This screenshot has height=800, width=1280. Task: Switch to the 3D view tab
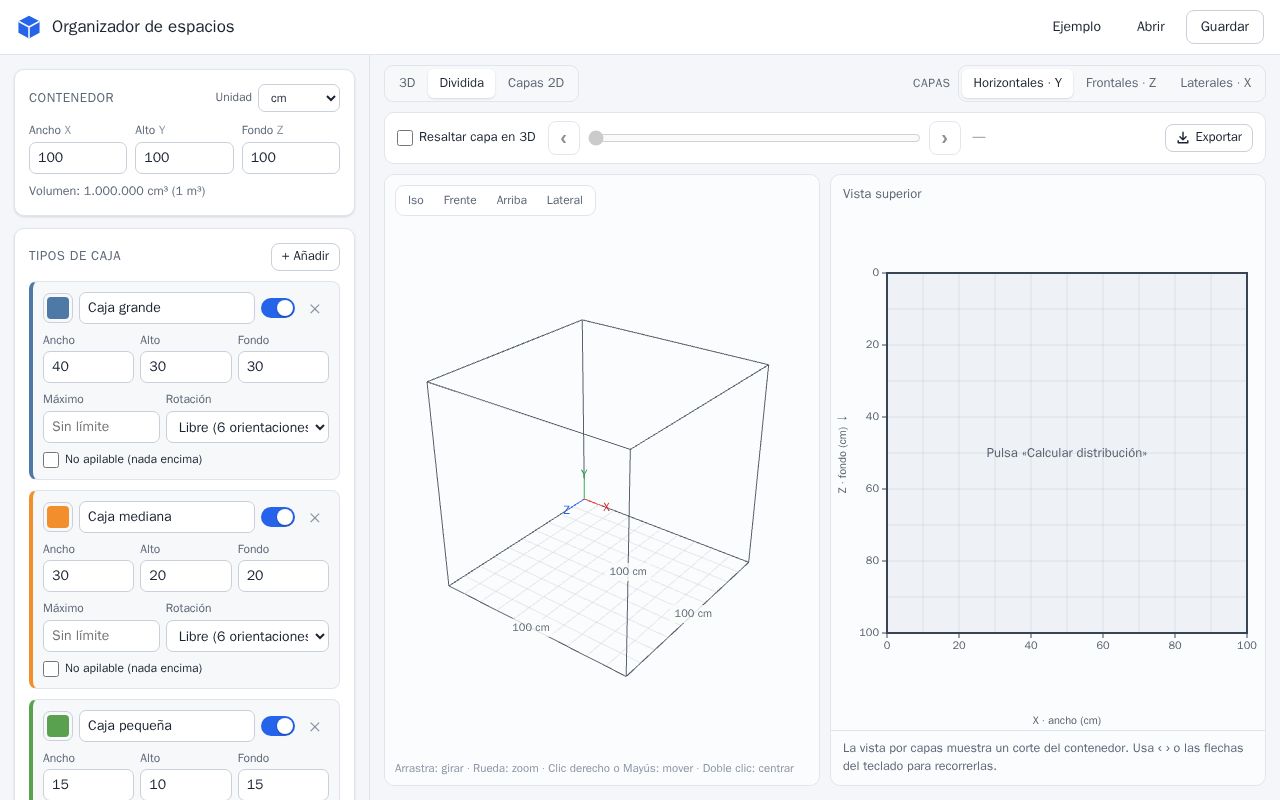[407, 83]
